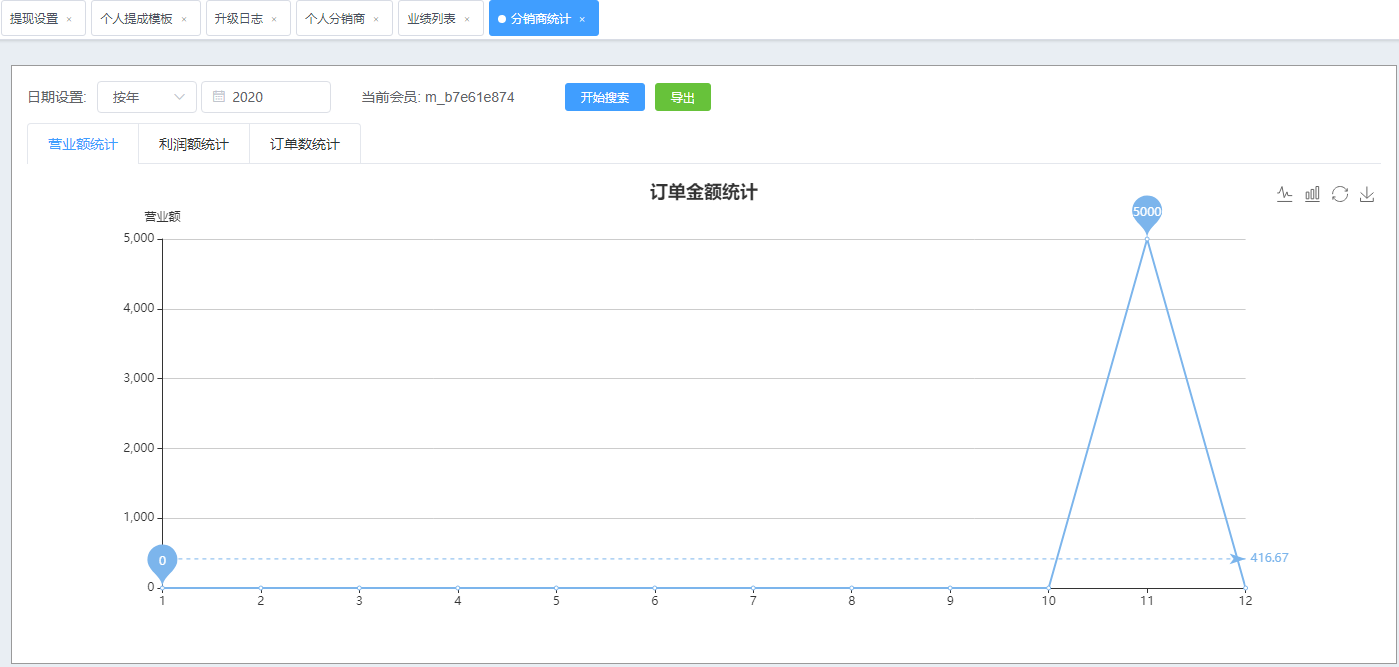Close the 升级日志 tab

(x=274, y=19)
